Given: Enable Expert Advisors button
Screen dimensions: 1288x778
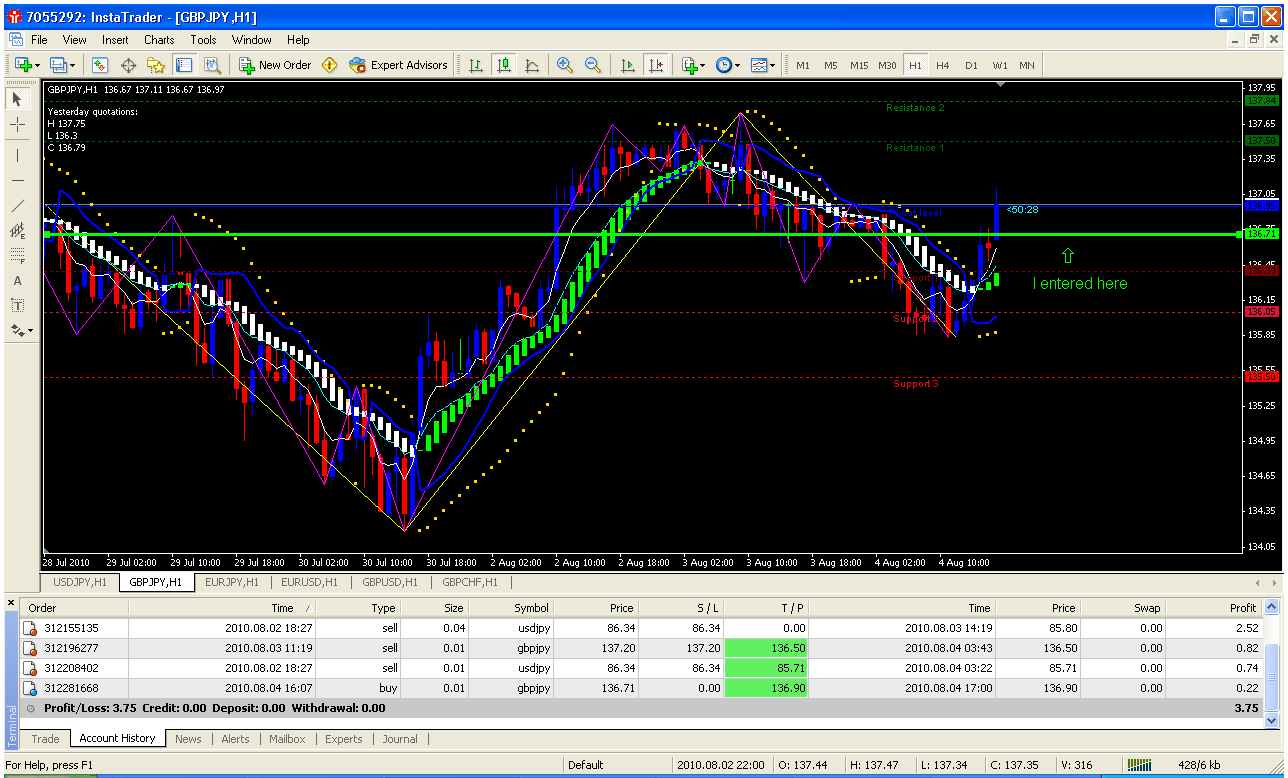Looking at the screenshot, I should pos(398,65).
